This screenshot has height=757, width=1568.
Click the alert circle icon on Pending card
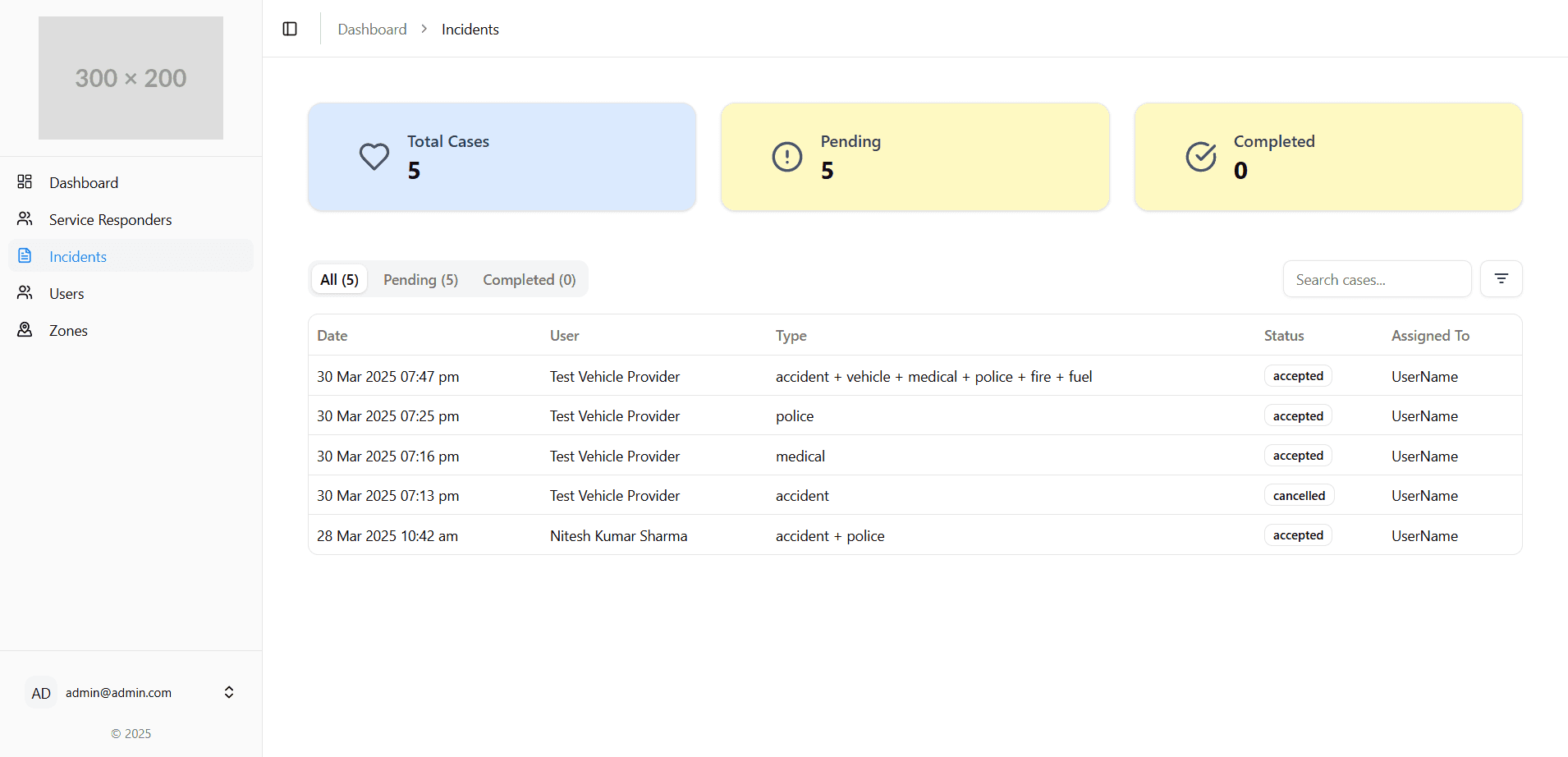pyautogui.click(x=787, y=157)
